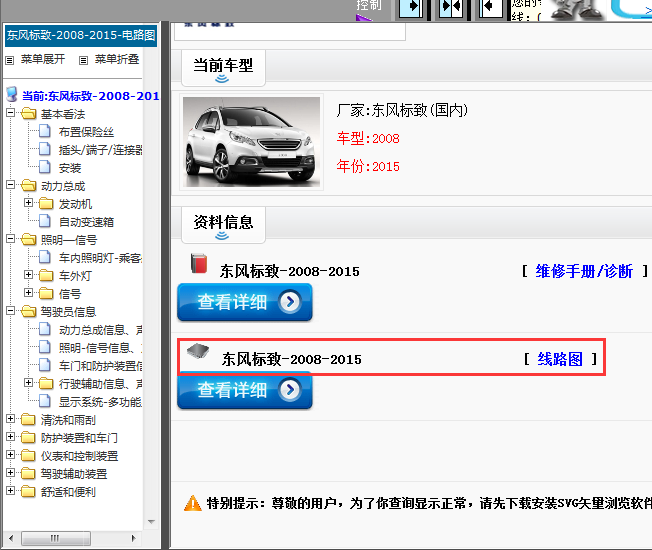Open the 维修手册/诊断 link
652x550 pixels.
pos(584,271)
